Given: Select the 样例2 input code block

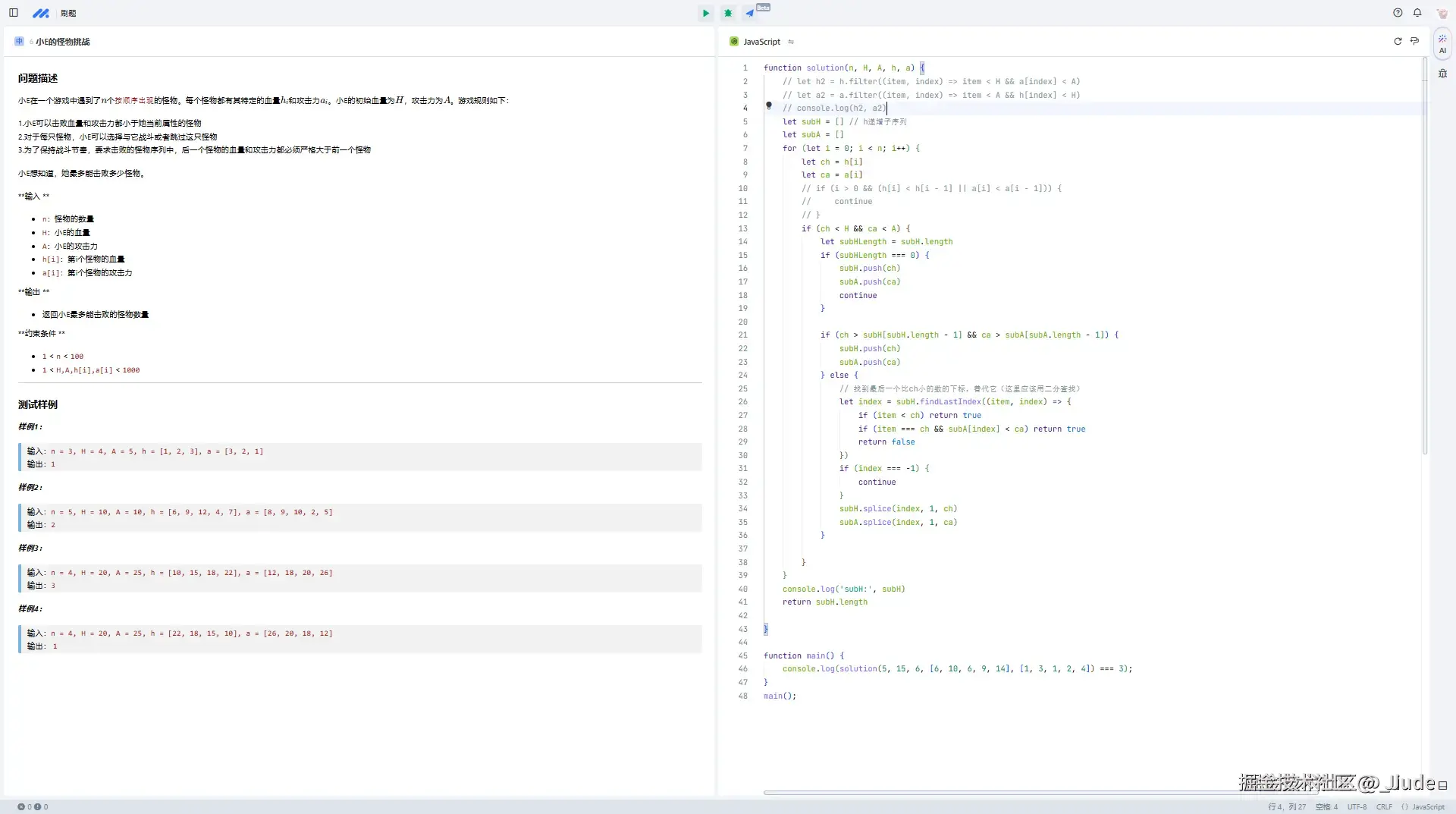Looking at the screenshot, I should [360, 517].
